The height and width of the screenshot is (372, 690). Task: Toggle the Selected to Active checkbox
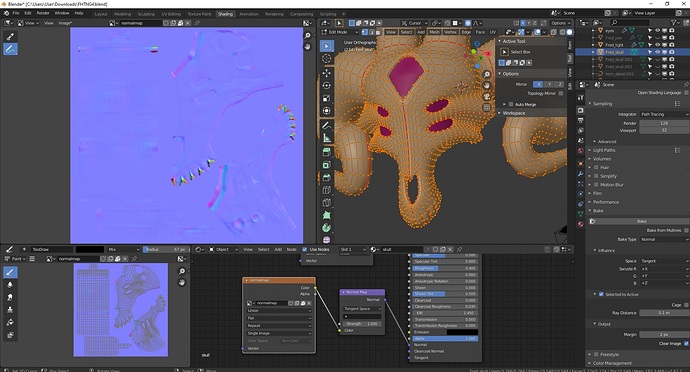point(601,295)
